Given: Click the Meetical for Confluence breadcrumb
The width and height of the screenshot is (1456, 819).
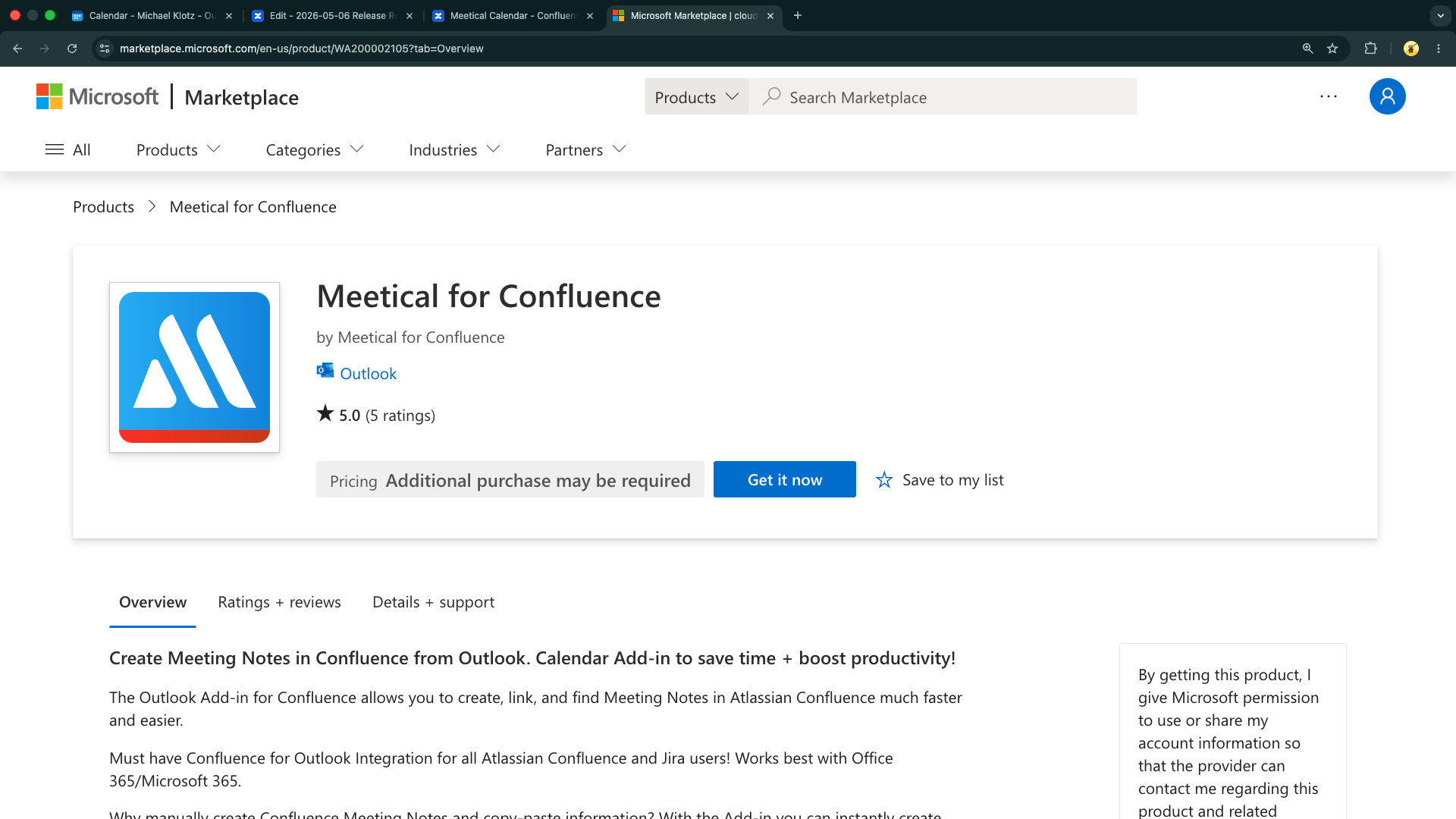Looking at the screenshot, I should [253, 206].
